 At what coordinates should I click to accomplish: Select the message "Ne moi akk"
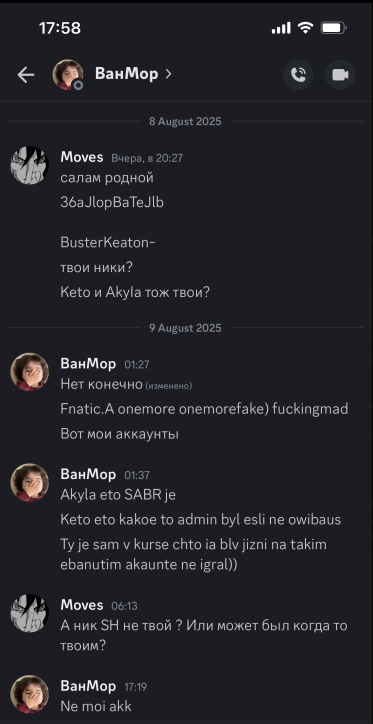point(96,706)
